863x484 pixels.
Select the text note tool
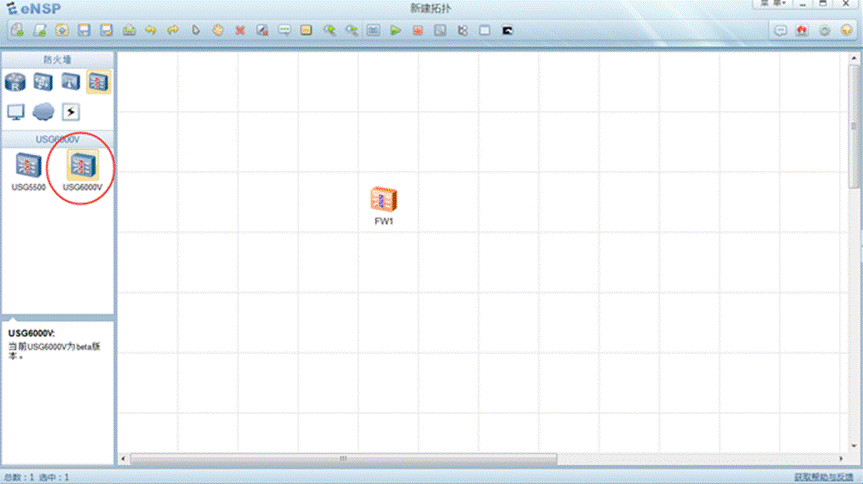[285, 30]
